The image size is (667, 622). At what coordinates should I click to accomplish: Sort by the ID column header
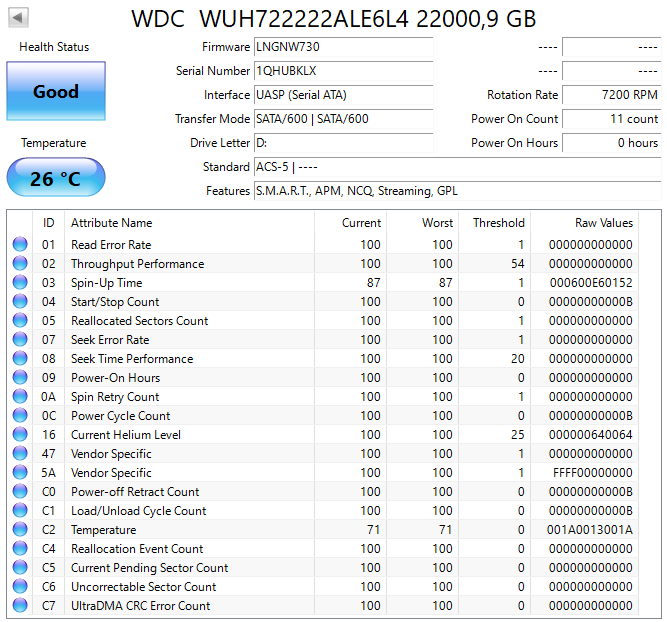(x=48, y=223)
